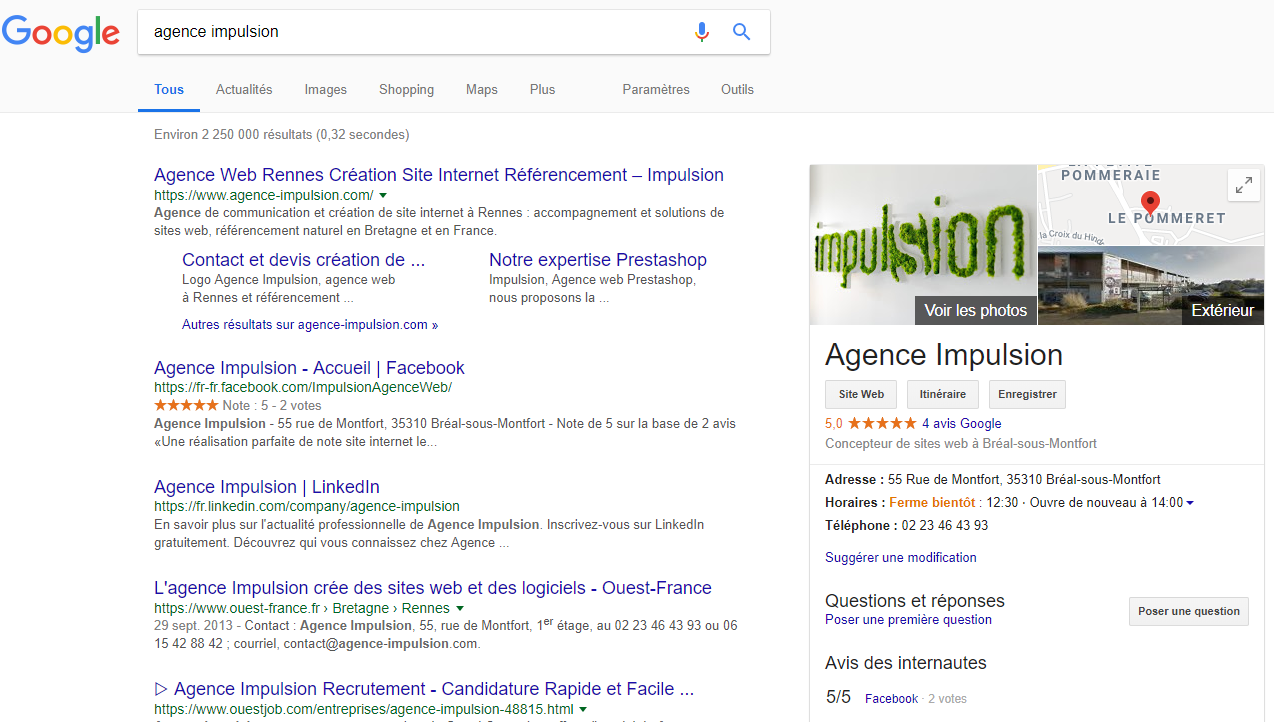Click the Itinéraire button
The image size is (1274, 722).
click(942, 394)
